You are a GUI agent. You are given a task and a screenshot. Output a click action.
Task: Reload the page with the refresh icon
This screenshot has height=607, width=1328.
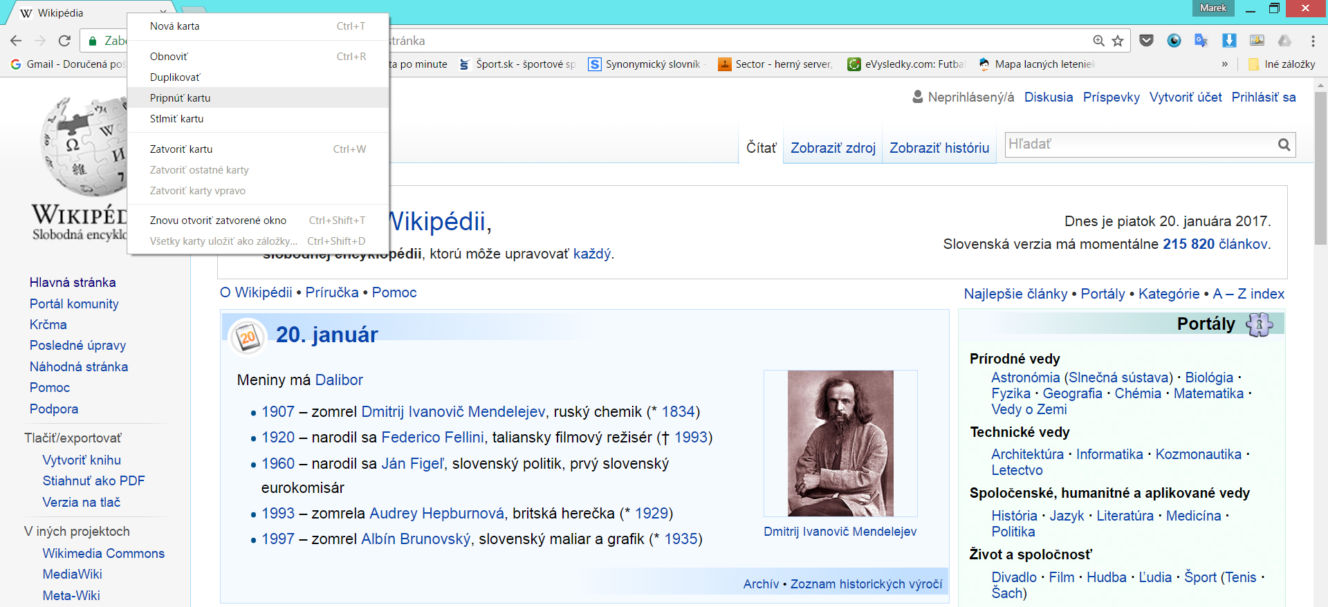click(64, 41)
